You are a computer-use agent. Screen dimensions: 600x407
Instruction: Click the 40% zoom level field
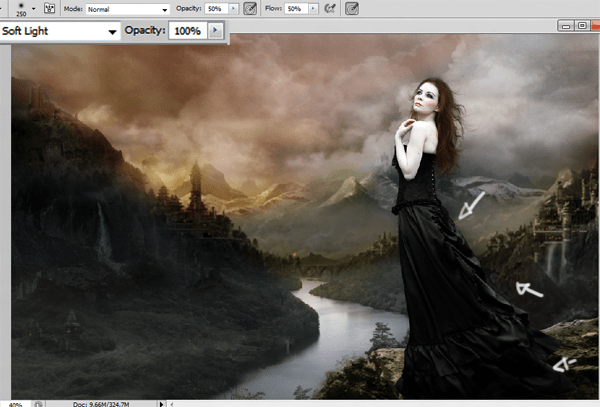(15, 404)
